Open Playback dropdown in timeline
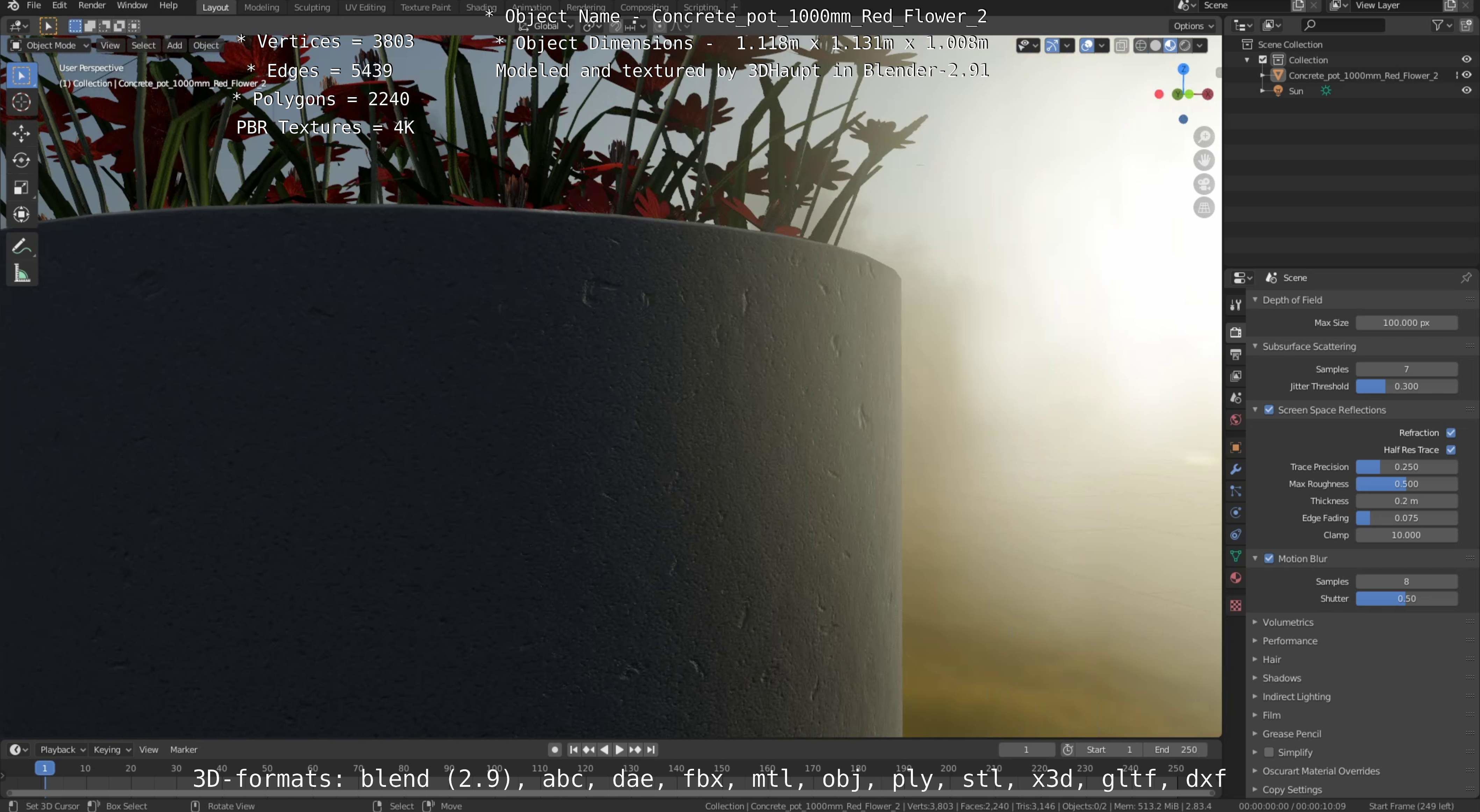 pyautogui.click(x=62, y=749)
